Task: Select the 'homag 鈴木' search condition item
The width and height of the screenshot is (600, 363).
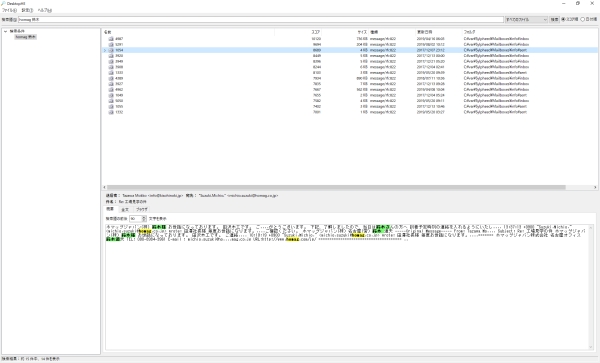Action: [x=26, y=37]
